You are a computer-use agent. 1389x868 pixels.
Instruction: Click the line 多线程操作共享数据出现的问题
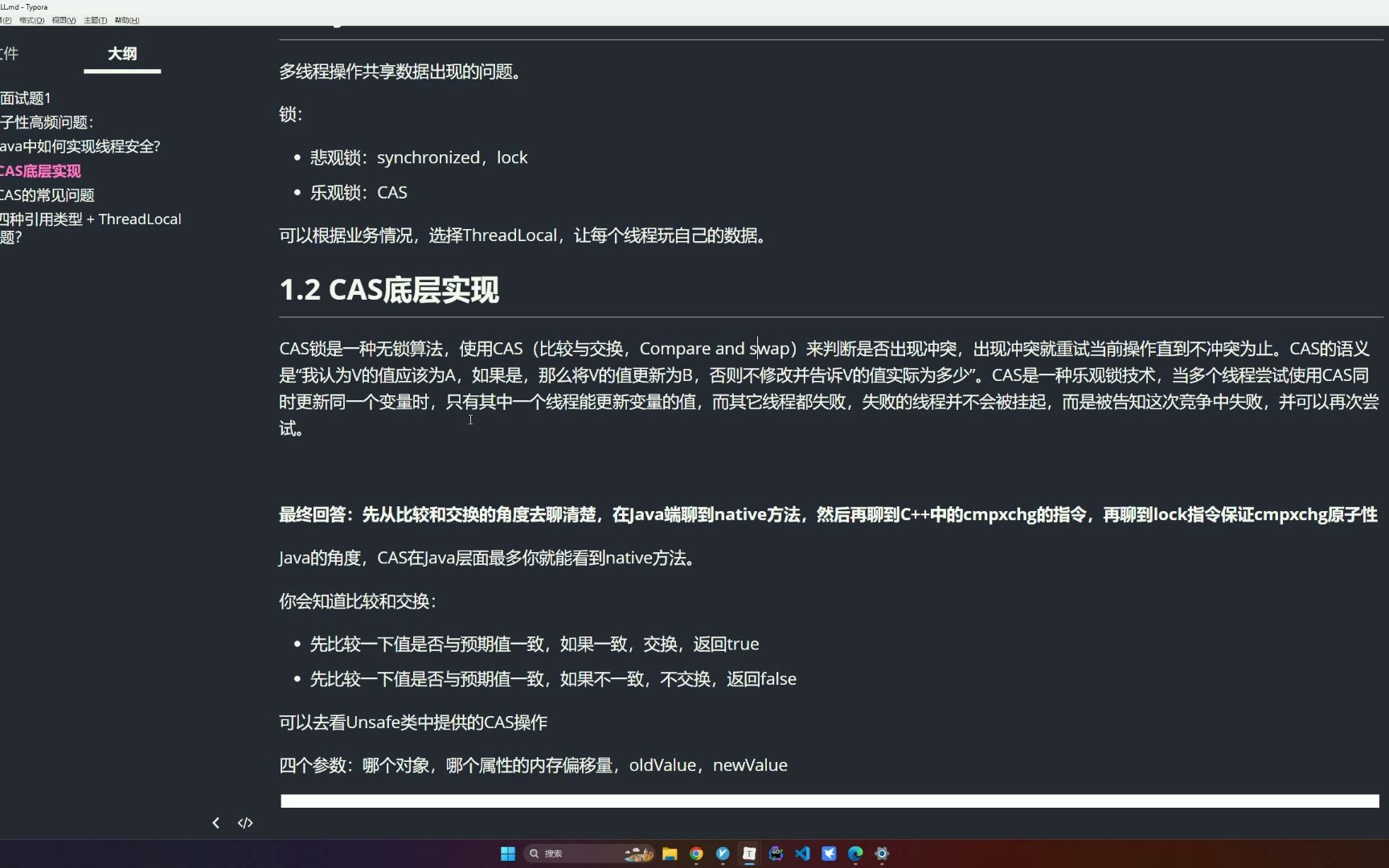[x=403, y=72]
